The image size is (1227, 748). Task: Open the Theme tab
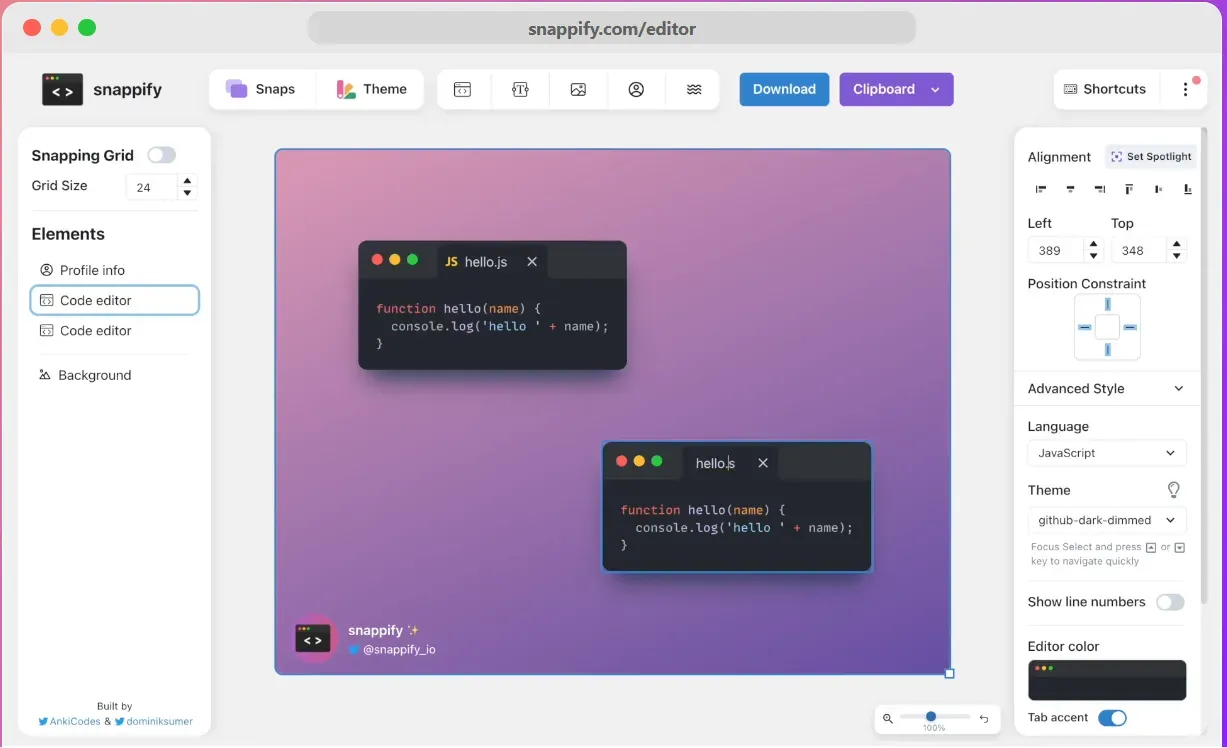point(371,89)
